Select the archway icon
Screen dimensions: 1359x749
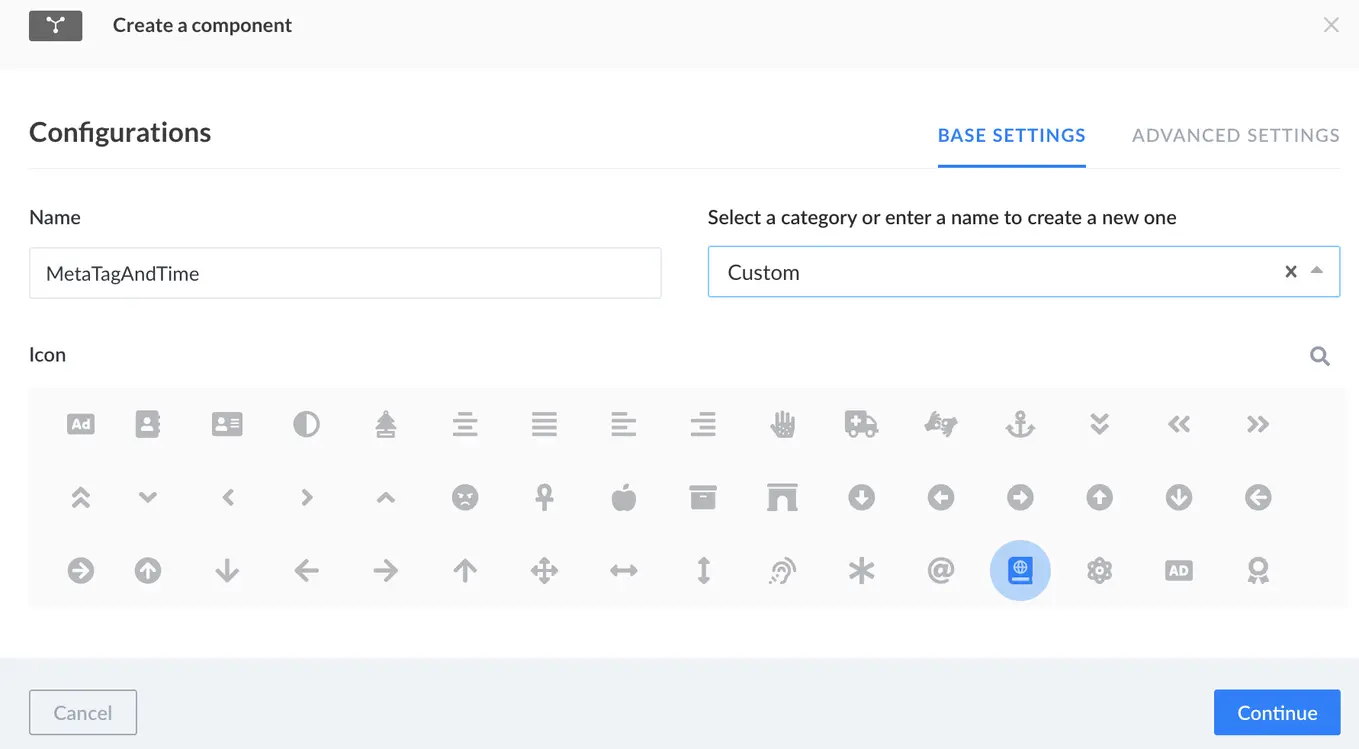coord(782,497)
